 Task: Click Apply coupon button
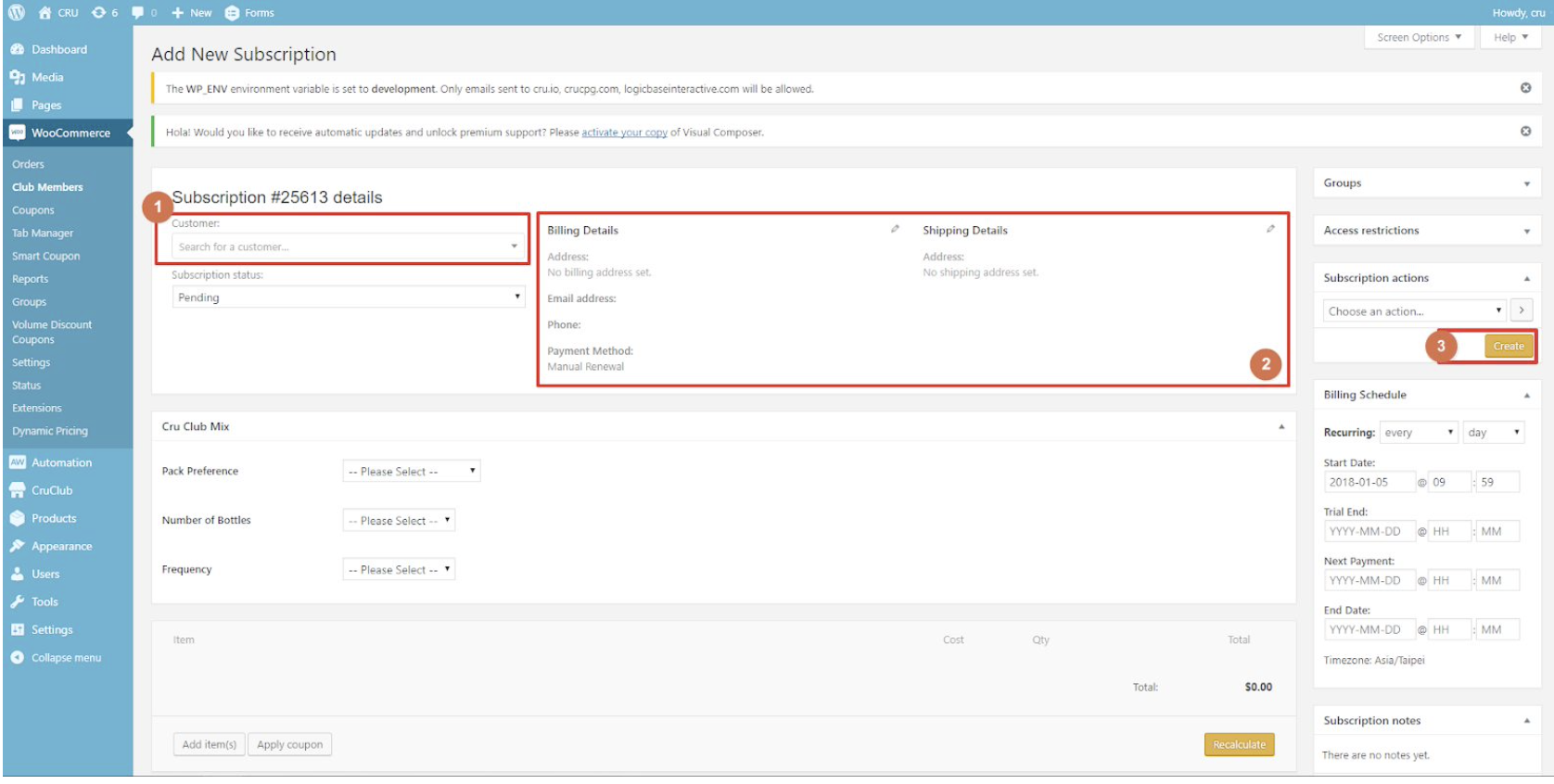pyautogui.click(x=289, y=744)
